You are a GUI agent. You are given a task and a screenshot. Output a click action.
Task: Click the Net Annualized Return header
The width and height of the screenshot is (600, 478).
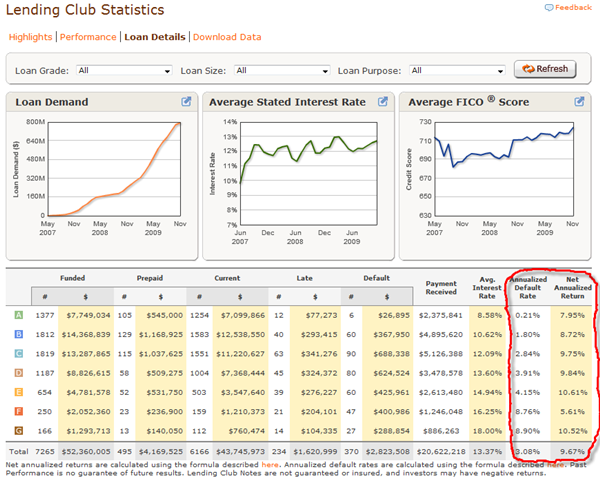click(572, 287)
